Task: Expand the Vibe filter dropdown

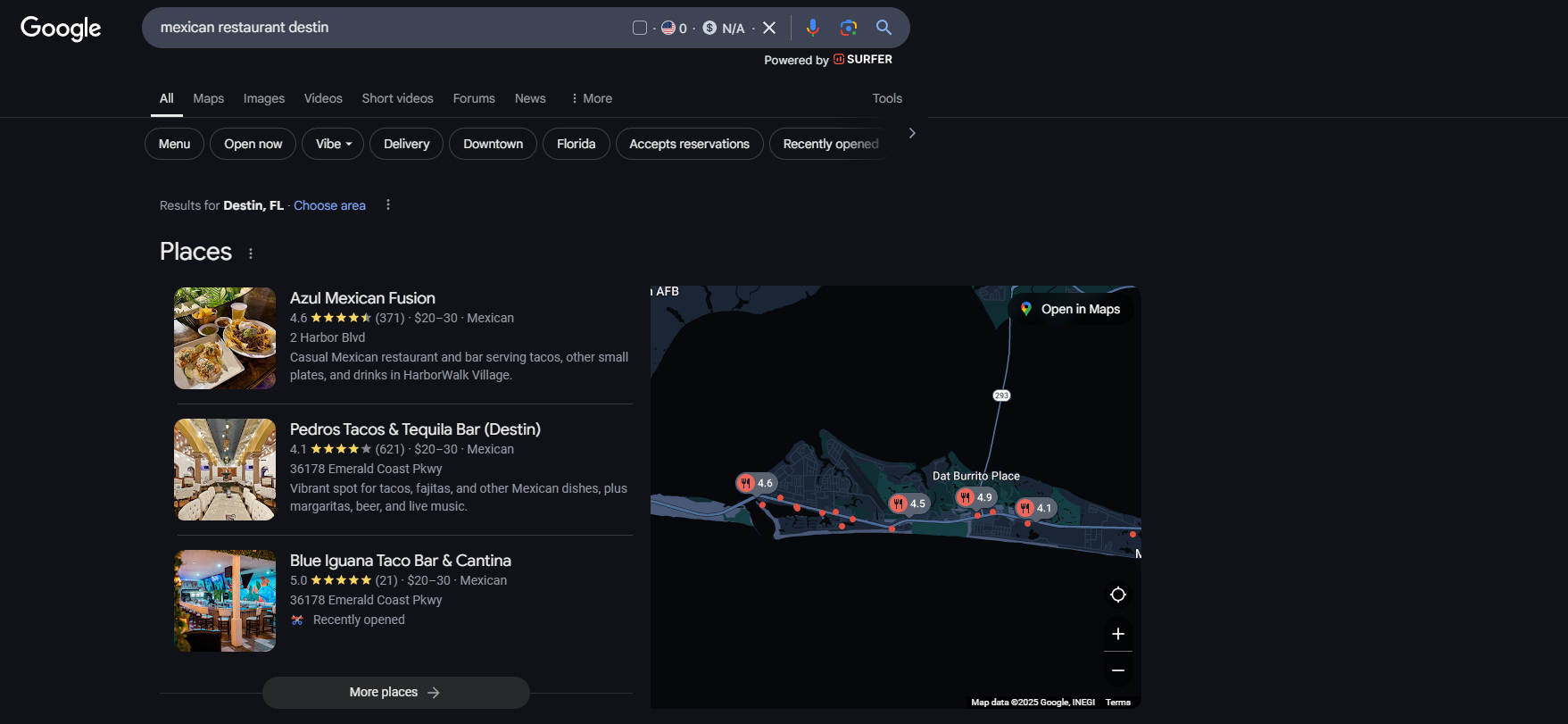Action: (333, 144)
